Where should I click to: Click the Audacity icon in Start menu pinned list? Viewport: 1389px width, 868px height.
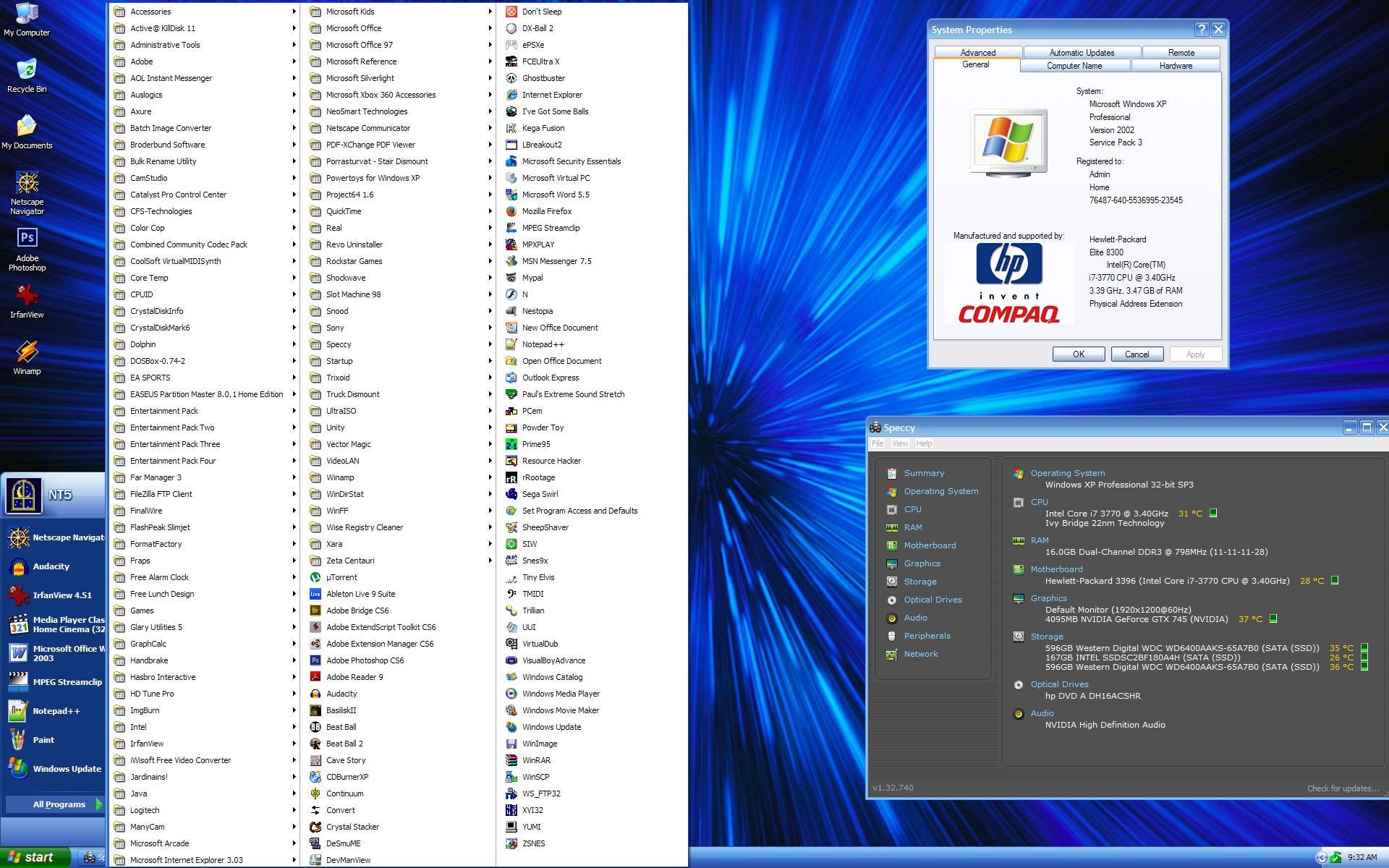pos(19,566)
